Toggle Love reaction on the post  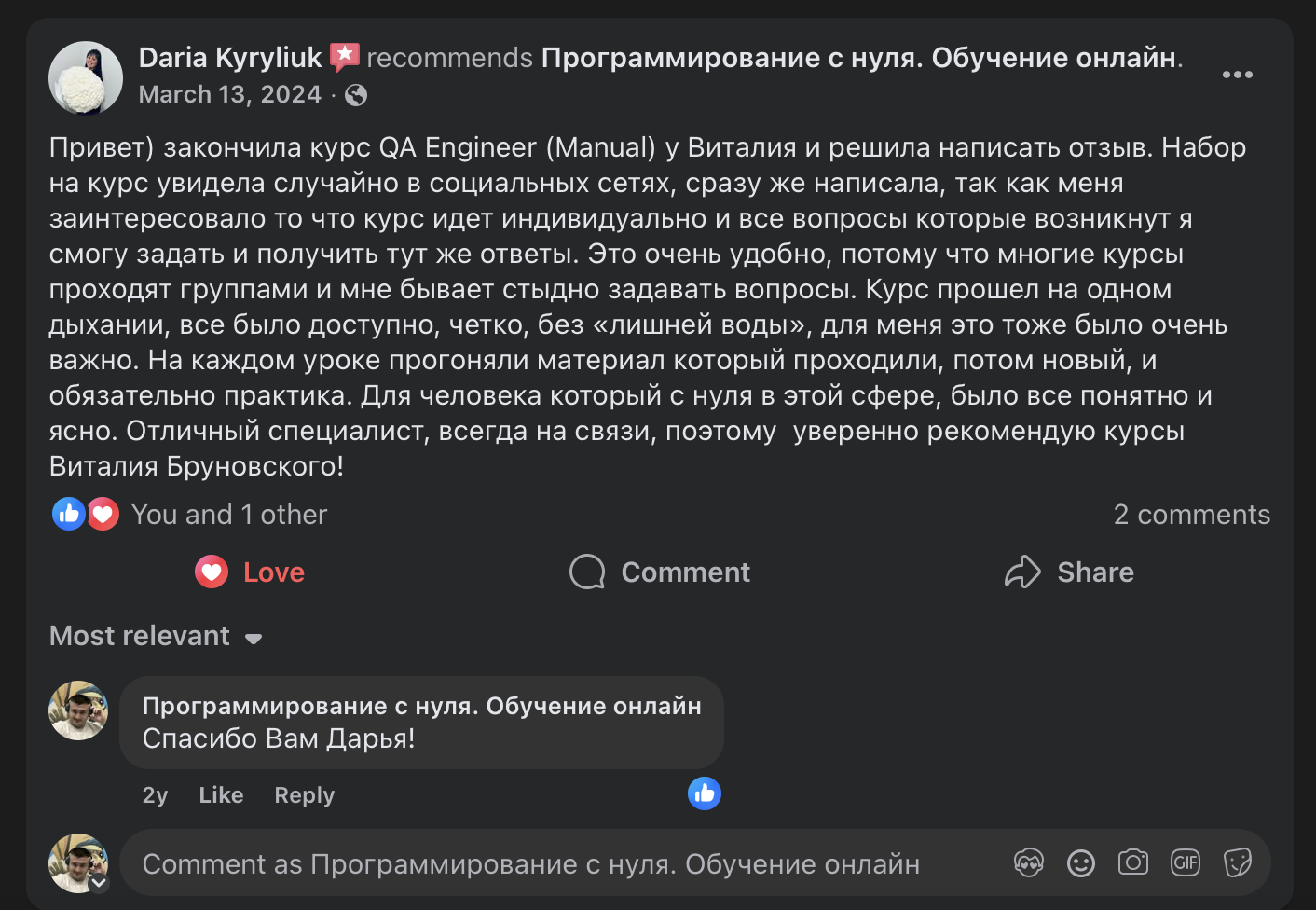249,572
